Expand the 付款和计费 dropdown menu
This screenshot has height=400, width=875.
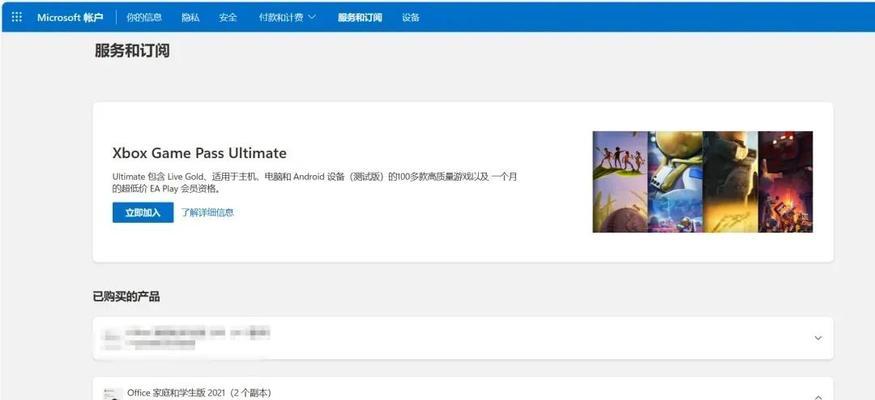(287, 17)
